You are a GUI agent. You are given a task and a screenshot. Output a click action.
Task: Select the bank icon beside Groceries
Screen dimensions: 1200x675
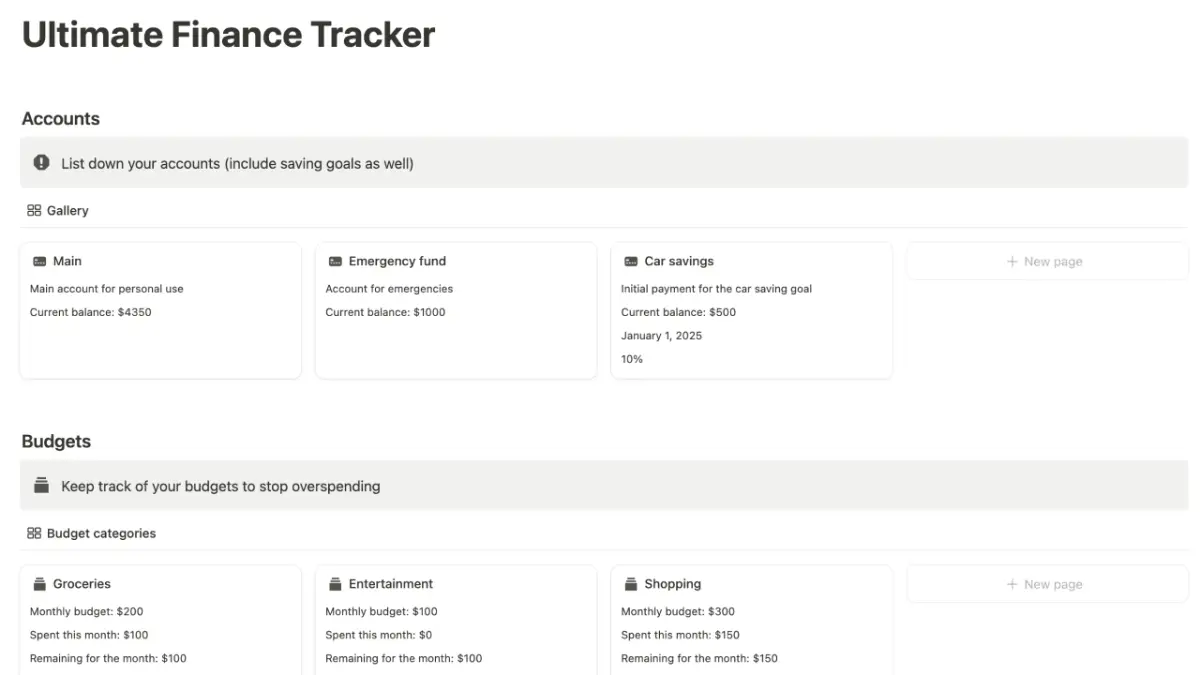pos(39,583)
